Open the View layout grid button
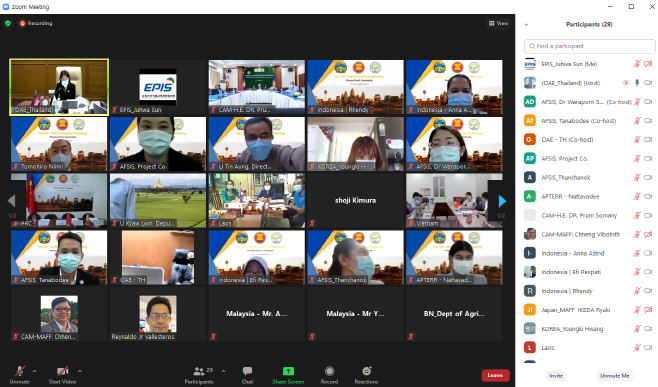Screen dimensions: 658x387 (x=498, y=24)
